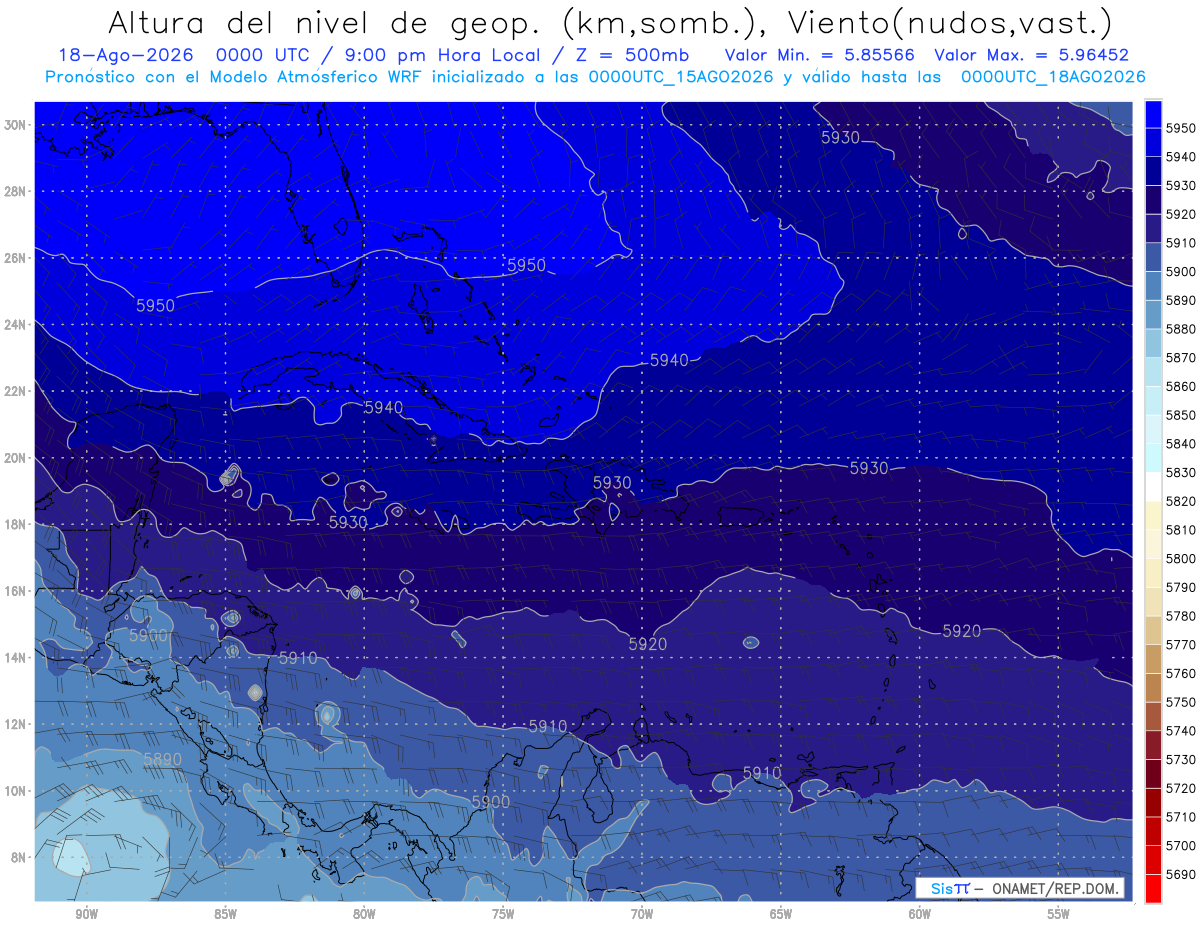Click the '55W' longitude axis label
The width and height of the screenshot is (1200, 927).
(1059, 914)
